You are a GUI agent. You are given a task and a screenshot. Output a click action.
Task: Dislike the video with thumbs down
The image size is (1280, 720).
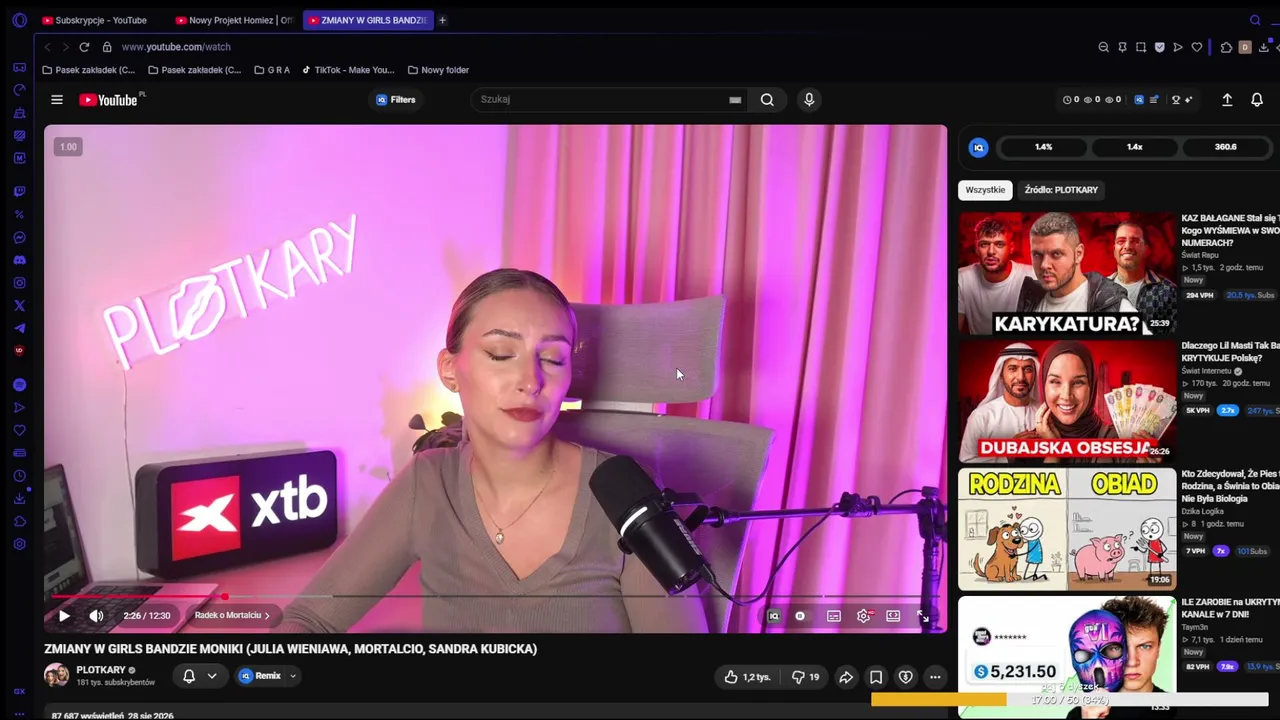805,677
